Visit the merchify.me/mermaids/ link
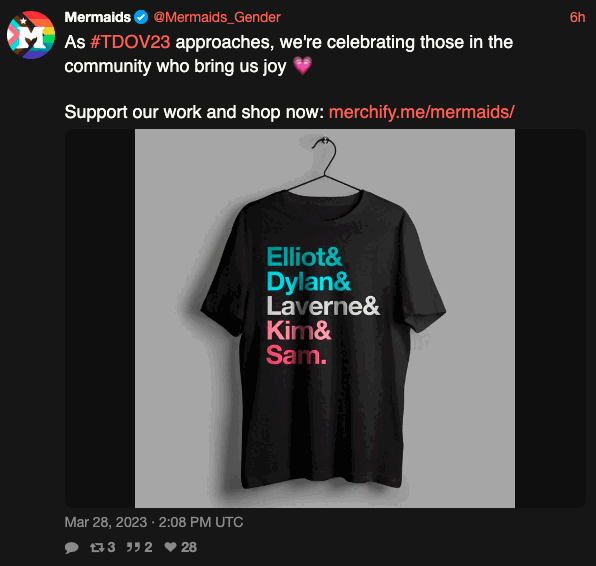Viewport: 596px width, 566px height. (x=422, y=113)
